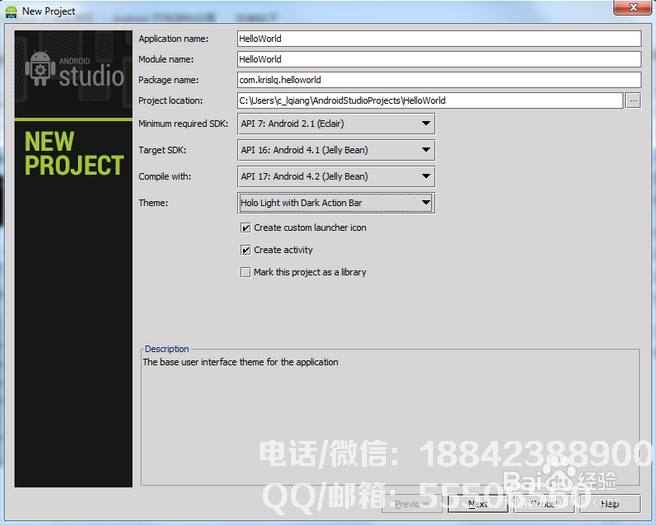This screenshot has height=525, width=656.
Task: Click the 'Minimum required SDK:' label
Action: [x=183, y=124]
